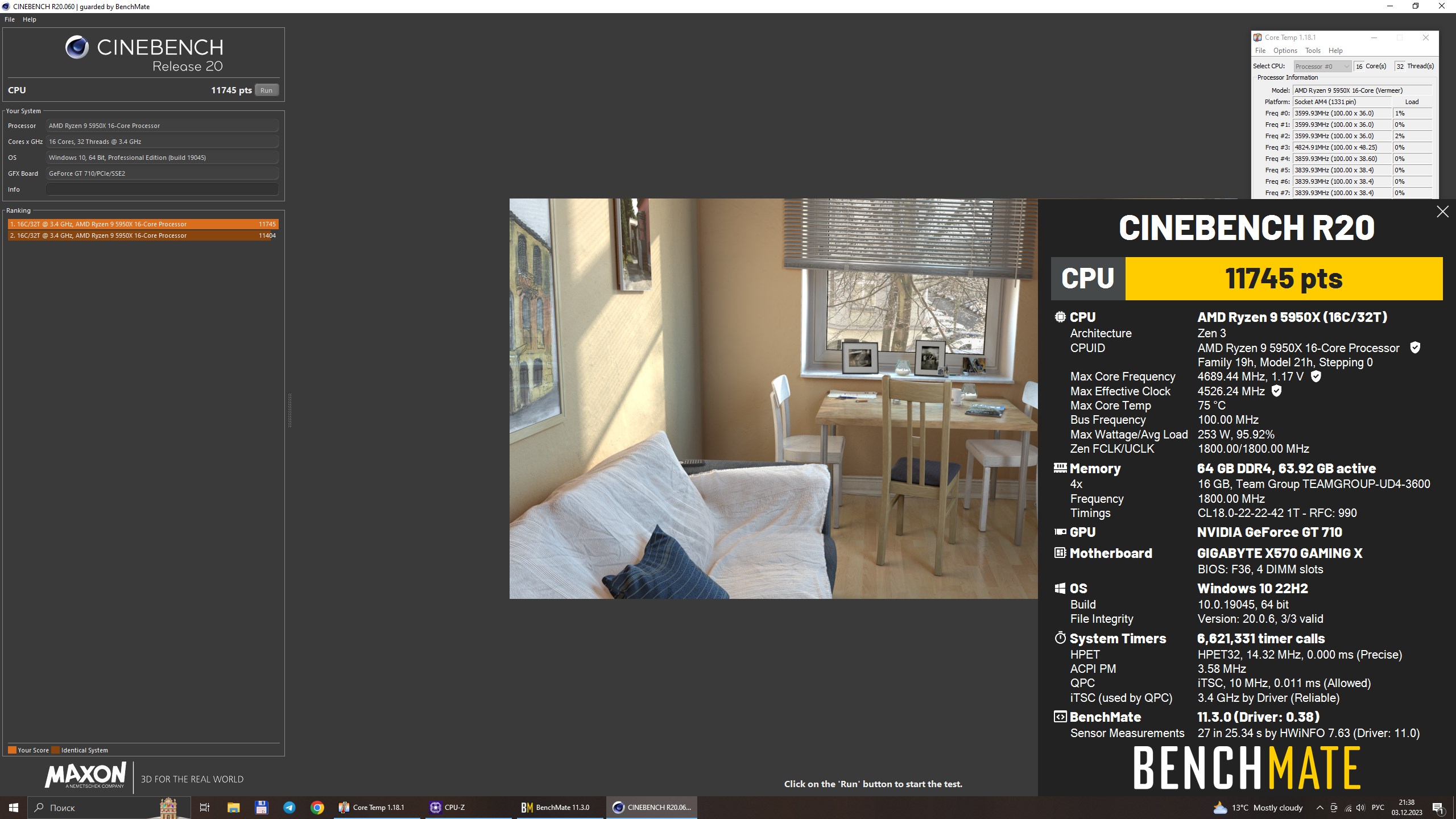Screen dimensions: 1456x819
Task: Switch to BenchMate 11.3.0 taskbar button
Action: [x=561, y=808]
